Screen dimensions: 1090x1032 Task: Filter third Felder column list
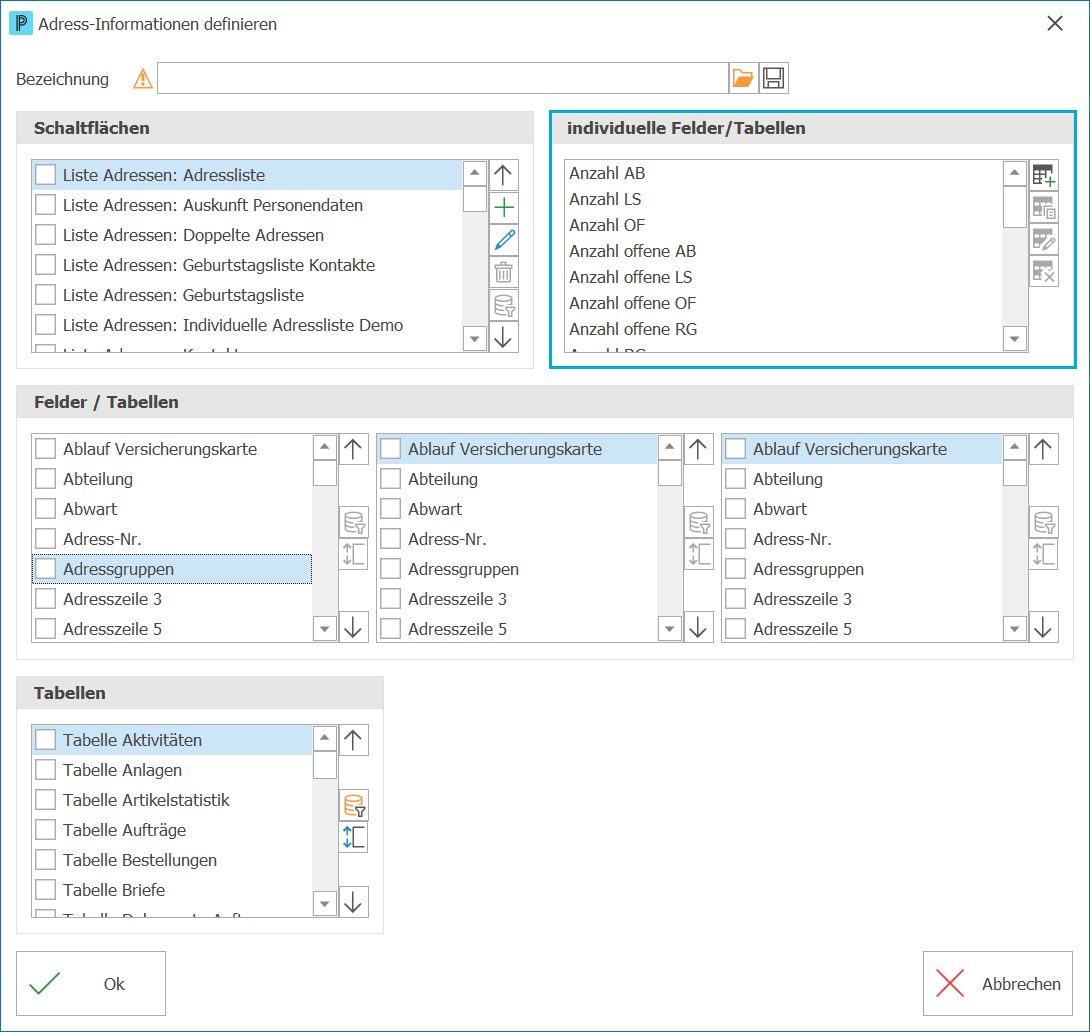tap(1043, 522)
